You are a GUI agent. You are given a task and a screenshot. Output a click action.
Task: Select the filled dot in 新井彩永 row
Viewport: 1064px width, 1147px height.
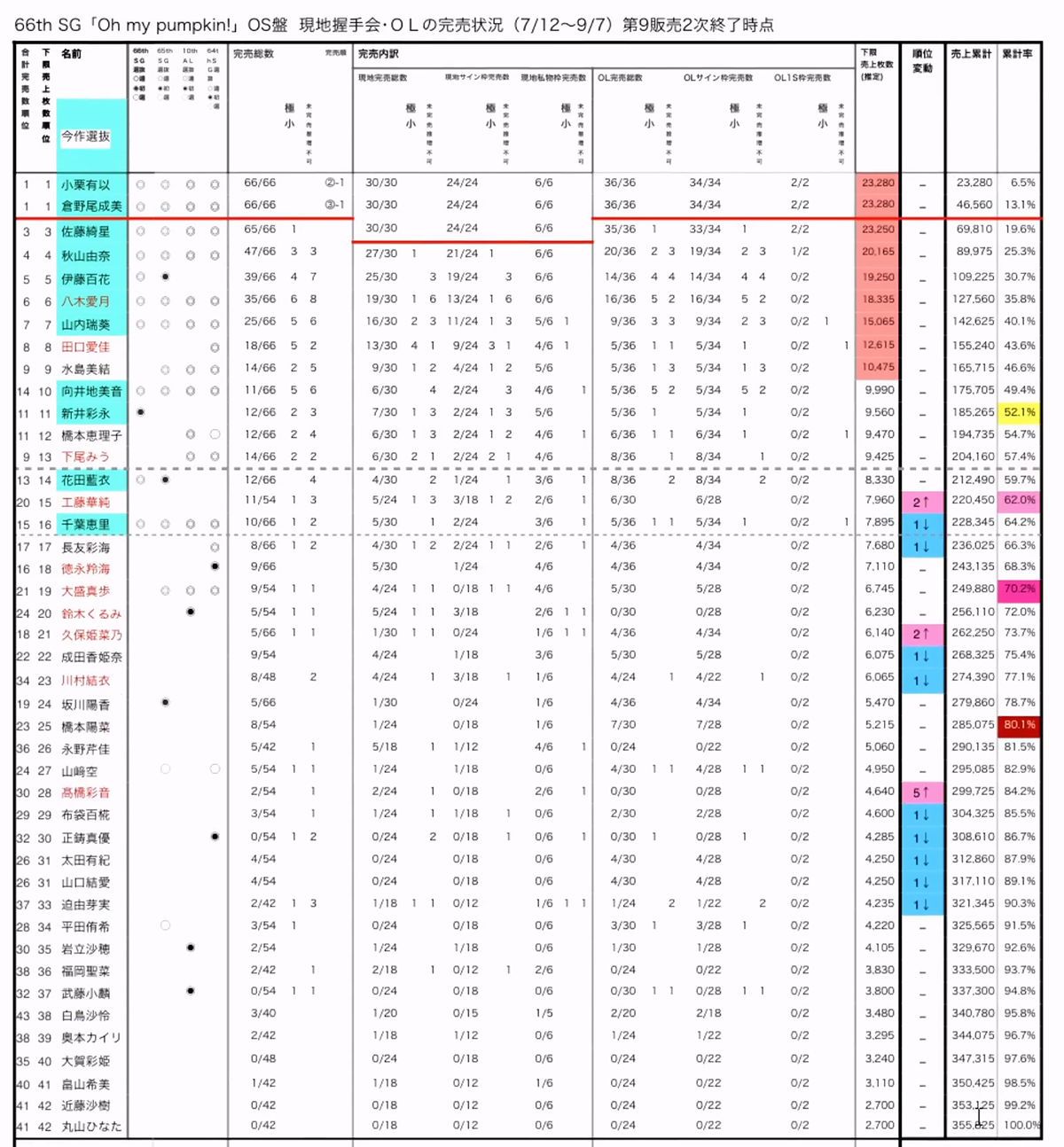140,412
